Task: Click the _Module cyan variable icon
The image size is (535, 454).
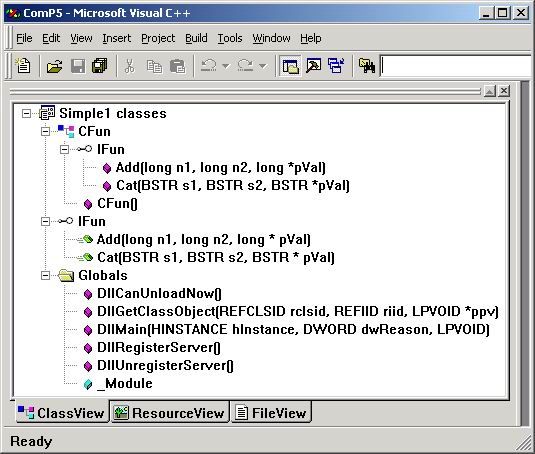Action: (88, 384)
